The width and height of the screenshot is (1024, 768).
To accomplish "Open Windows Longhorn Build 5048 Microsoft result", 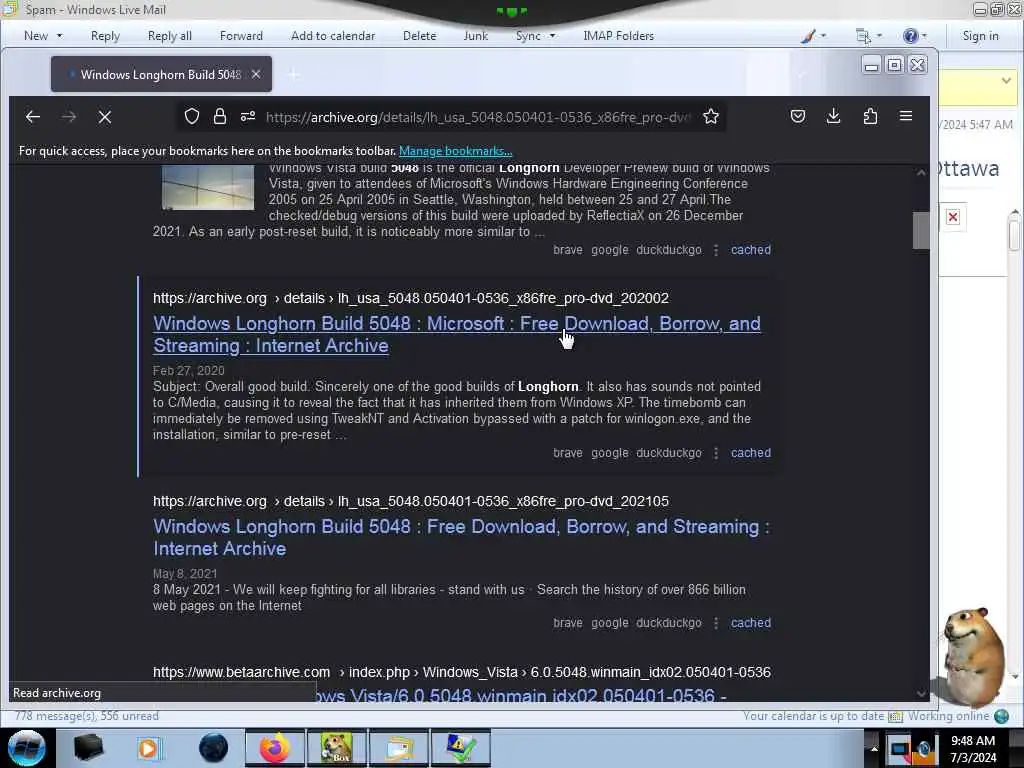I will (x=456, y=334).
